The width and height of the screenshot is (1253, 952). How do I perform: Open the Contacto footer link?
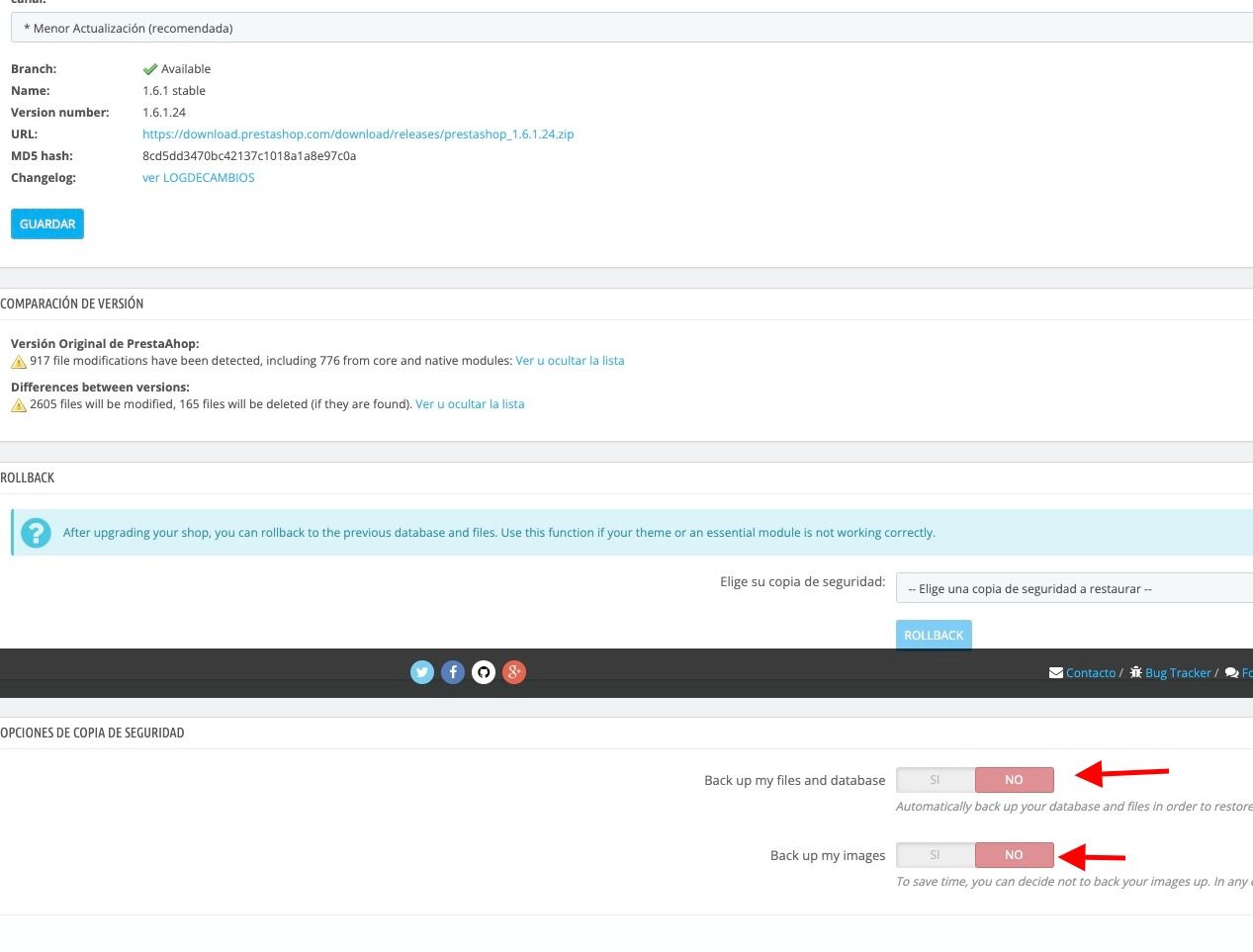click(x=1091, y=673)
